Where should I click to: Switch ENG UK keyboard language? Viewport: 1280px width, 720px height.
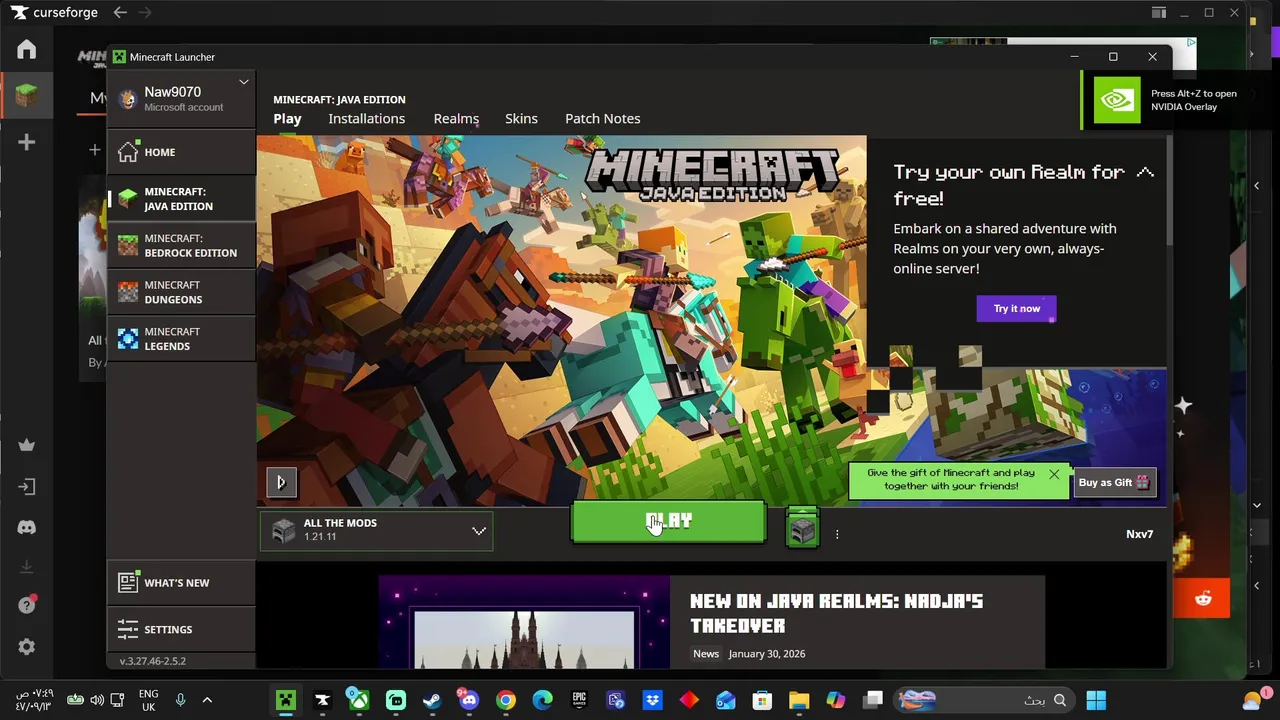point(148,700)
